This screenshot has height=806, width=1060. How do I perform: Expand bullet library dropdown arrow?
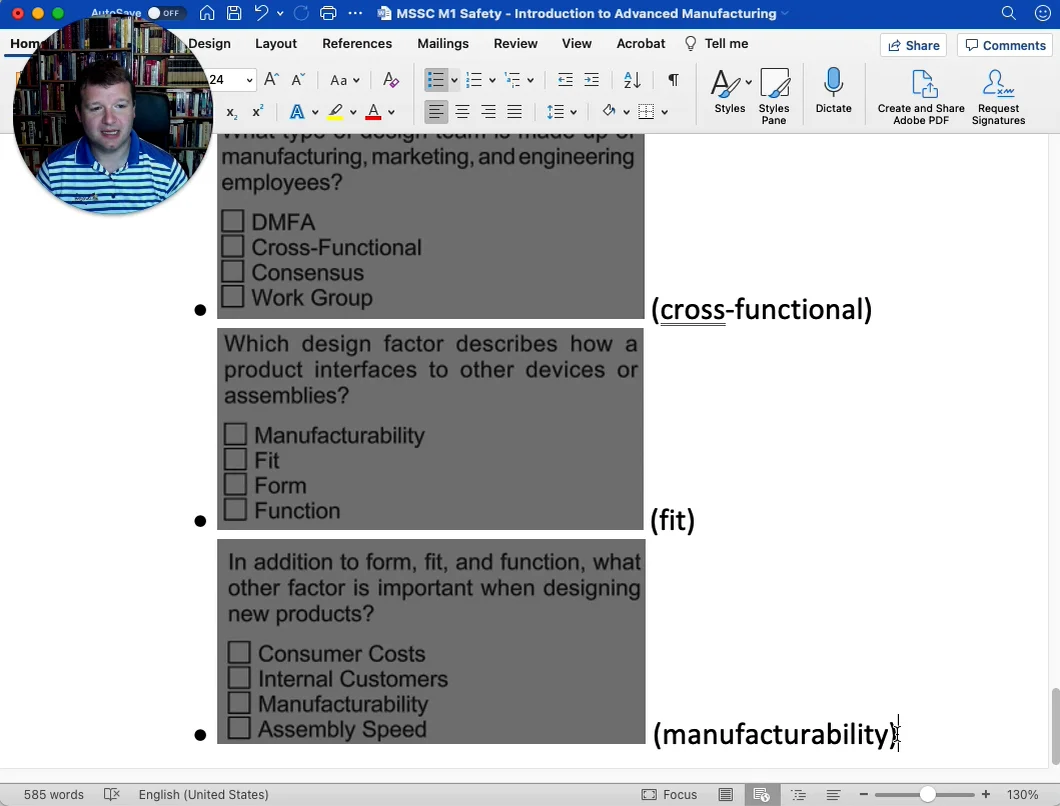(x=454, y=80)
